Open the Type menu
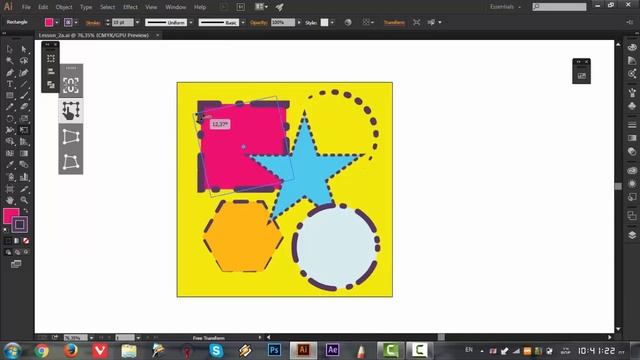 [86, 7]
